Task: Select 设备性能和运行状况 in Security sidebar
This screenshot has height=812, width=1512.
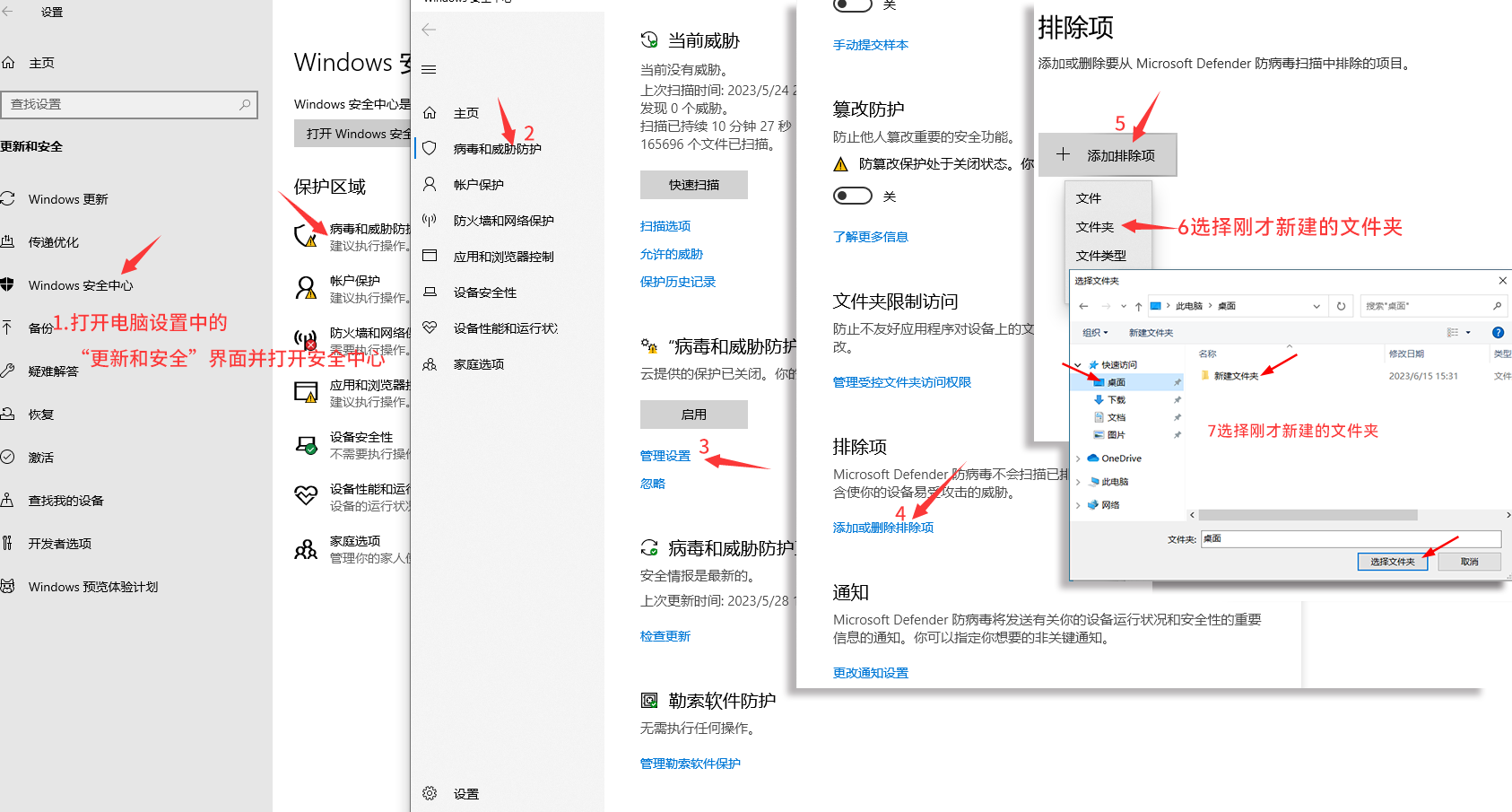Action: click(506, 328)
